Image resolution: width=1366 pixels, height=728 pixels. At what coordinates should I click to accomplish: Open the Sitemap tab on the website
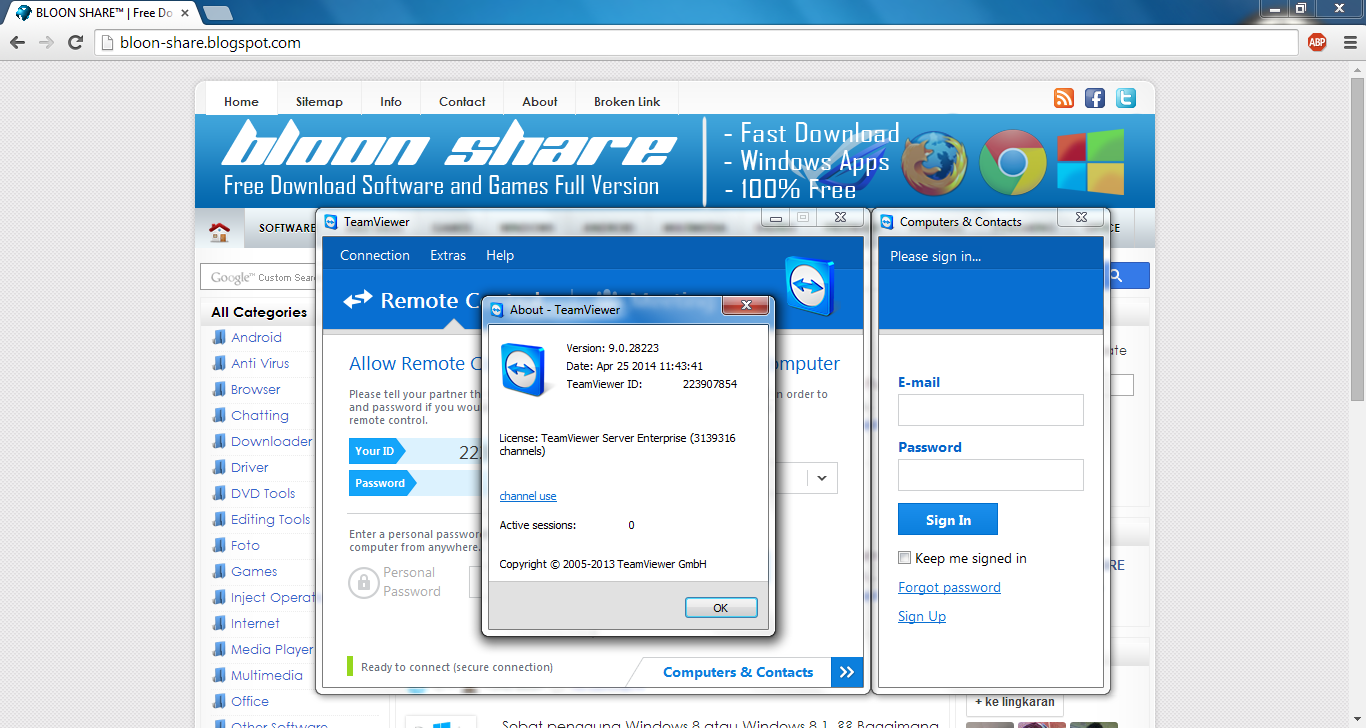(319, 101)
